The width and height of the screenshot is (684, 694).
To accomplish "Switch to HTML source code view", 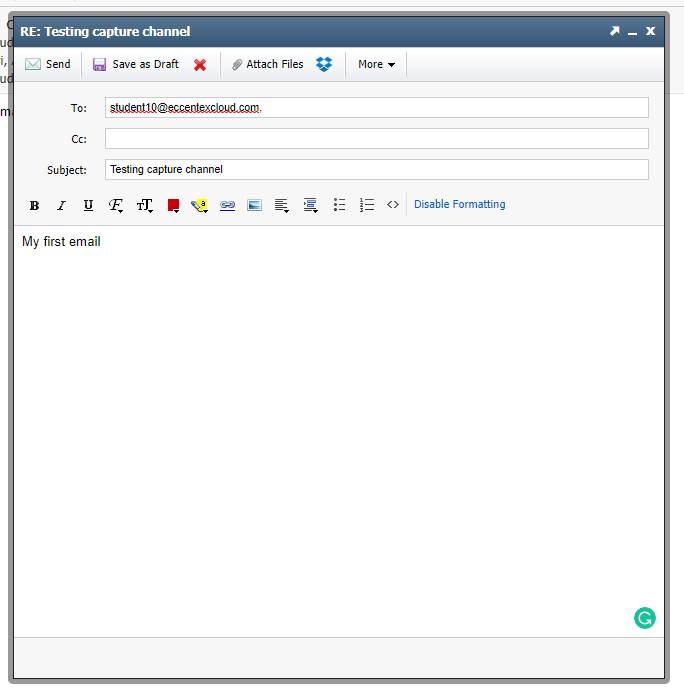I will click(393, 204).
